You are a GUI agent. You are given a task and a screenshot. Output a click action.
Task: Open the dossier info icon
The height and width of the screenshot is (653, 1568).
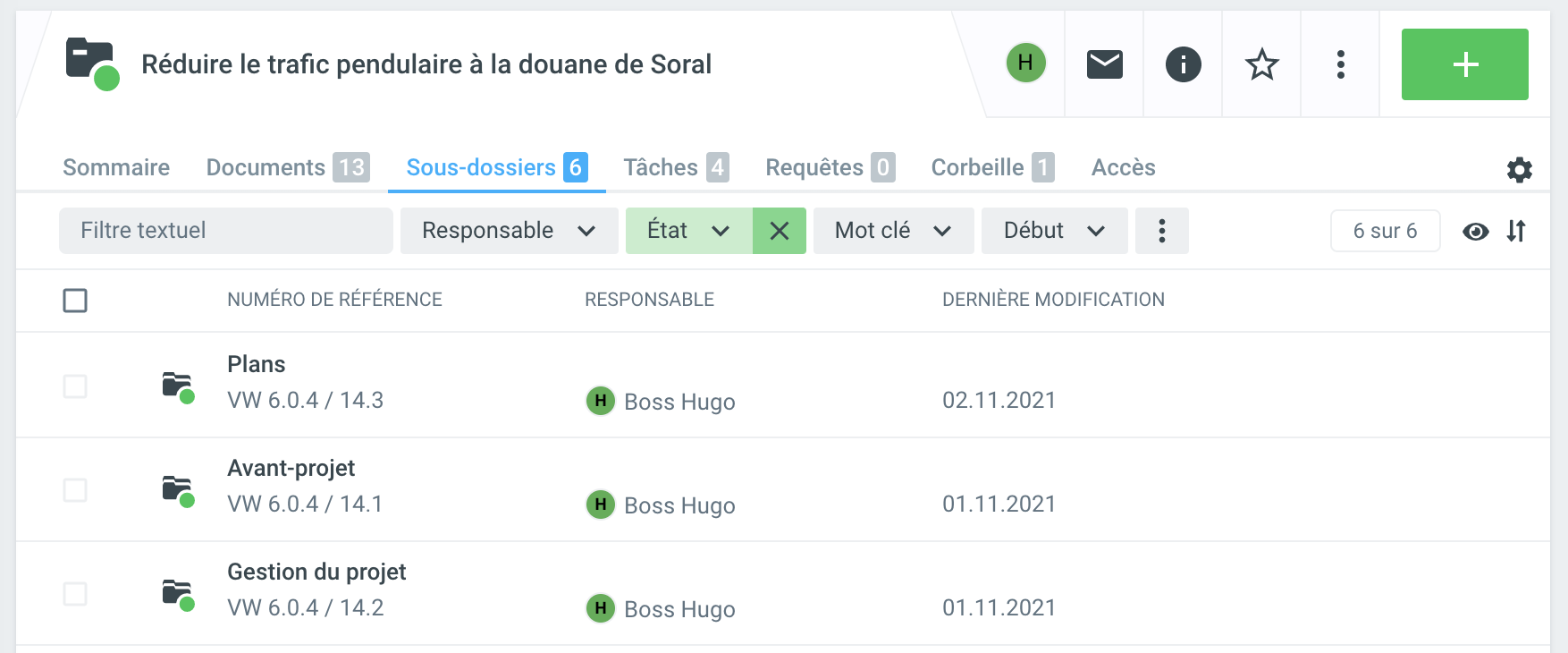pos(1183,64)
